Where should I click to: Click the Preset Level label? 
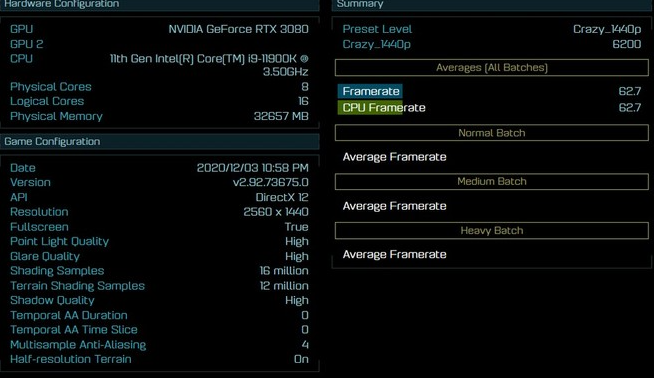pyautogui.click(x=377, y=29)
